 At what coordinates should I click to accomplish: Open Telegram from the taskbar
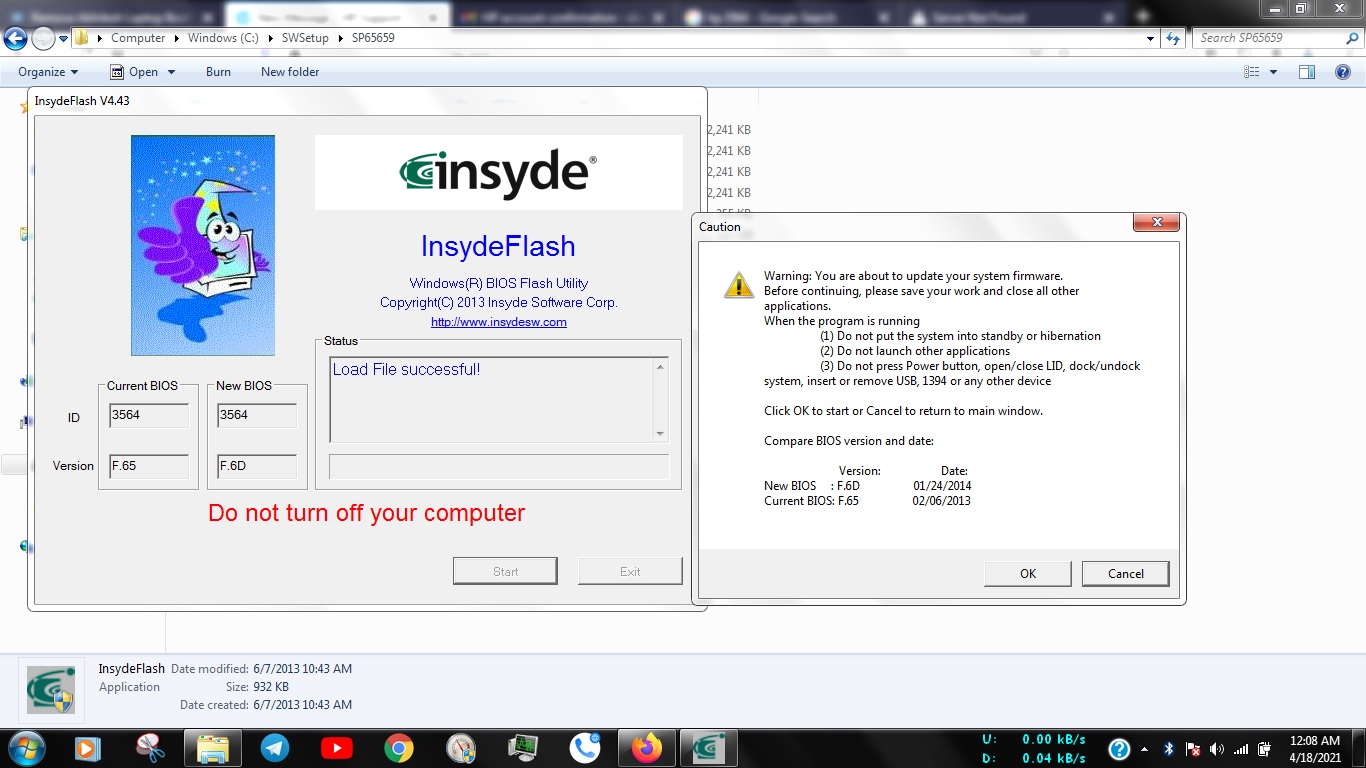[275, 748]
